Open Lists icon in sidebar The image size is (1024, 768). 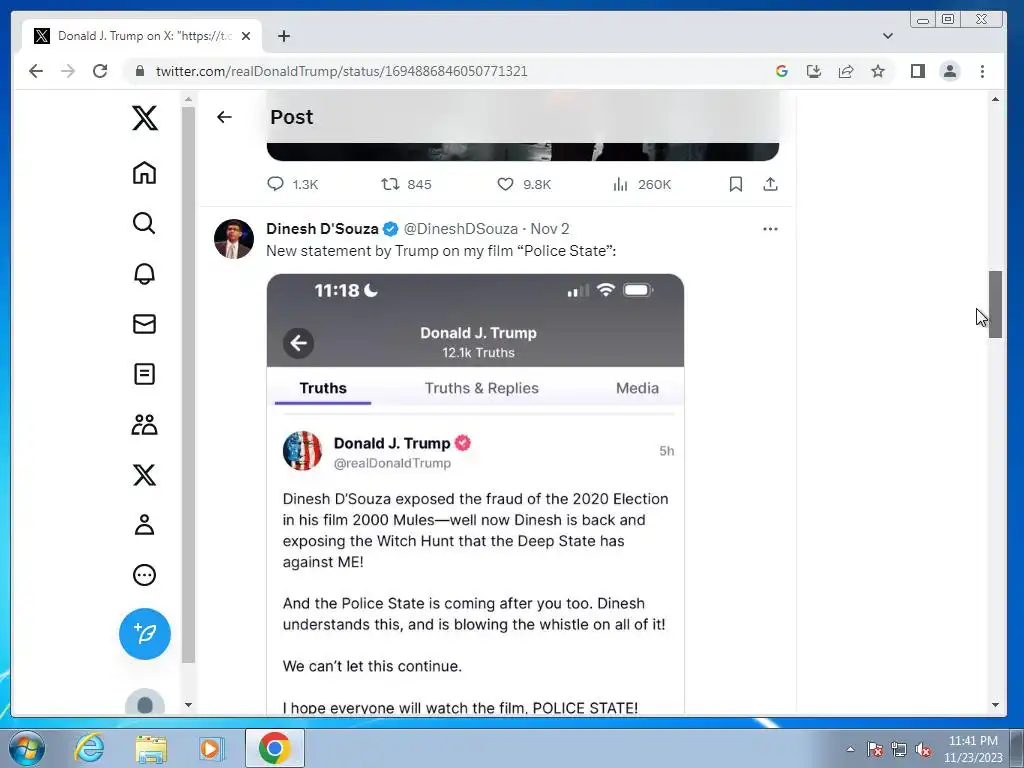point(144,374)
